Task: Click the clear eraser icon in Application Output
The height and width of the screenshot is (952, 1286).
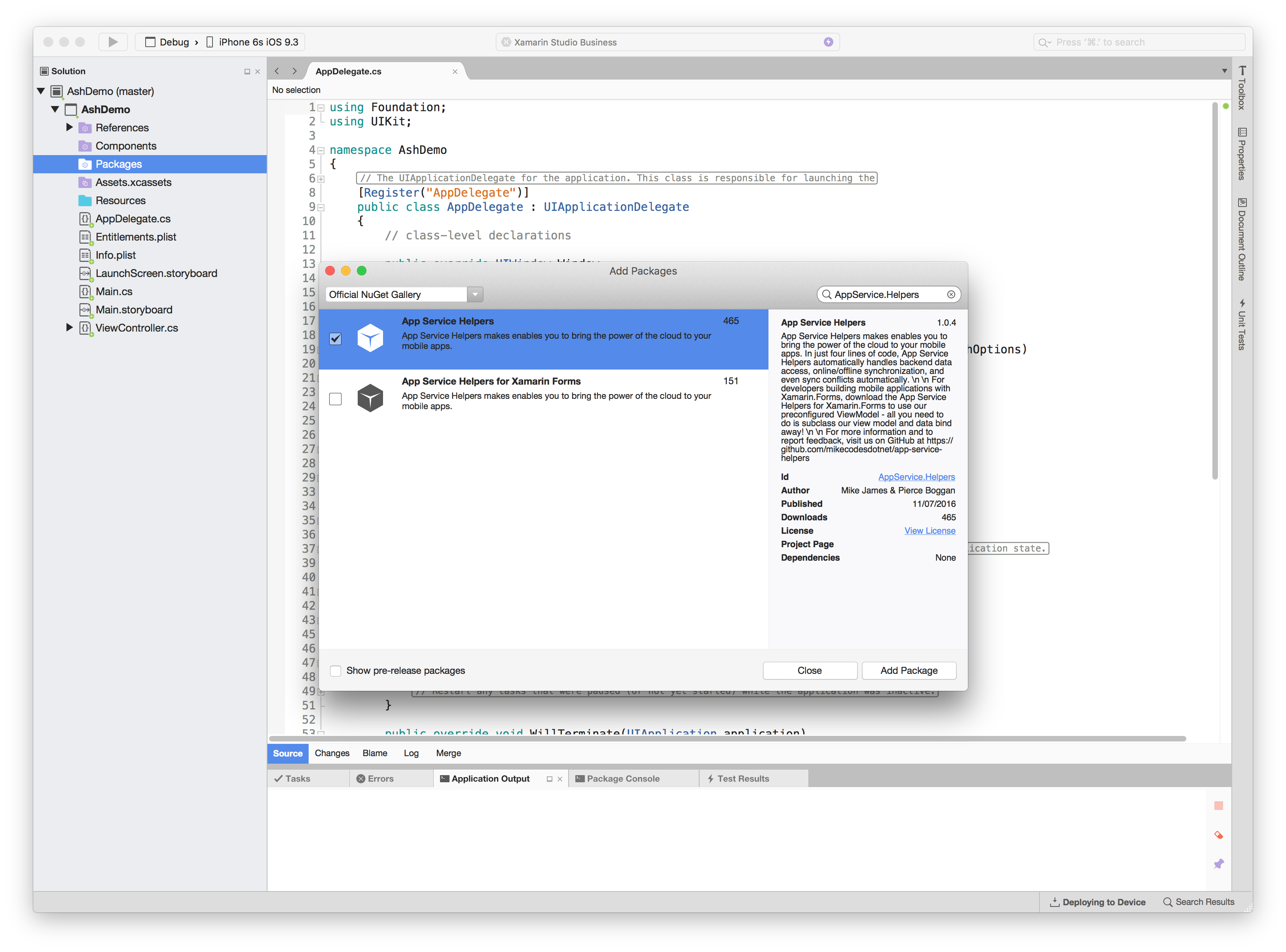Action: click(x=1218, y=834)
